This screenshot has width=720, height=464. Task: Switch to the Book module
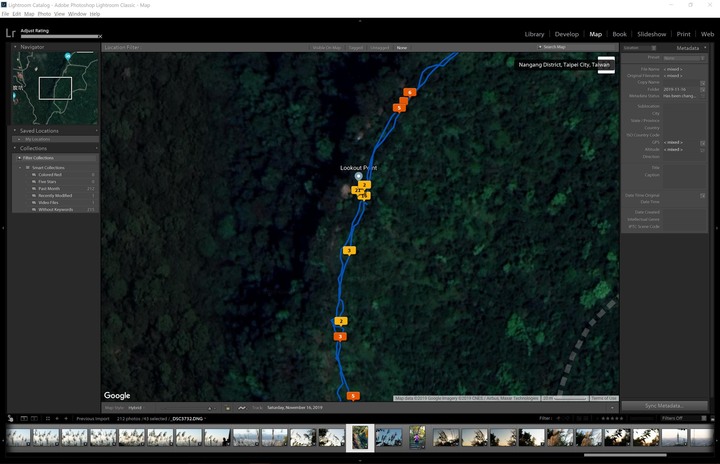pyautogui.click(x=619, y=34)
